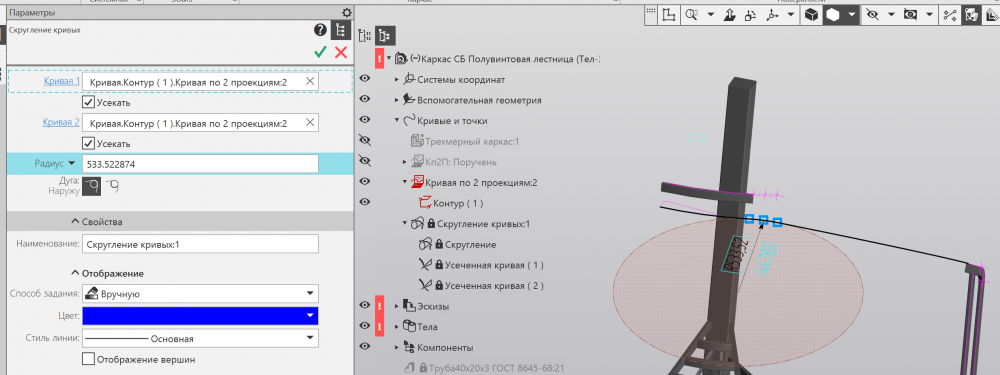Hide Контур ( 1 ) with its eye icon
Screen dimensions: 1000x375
pyautogui.click(x=365, y=202)
